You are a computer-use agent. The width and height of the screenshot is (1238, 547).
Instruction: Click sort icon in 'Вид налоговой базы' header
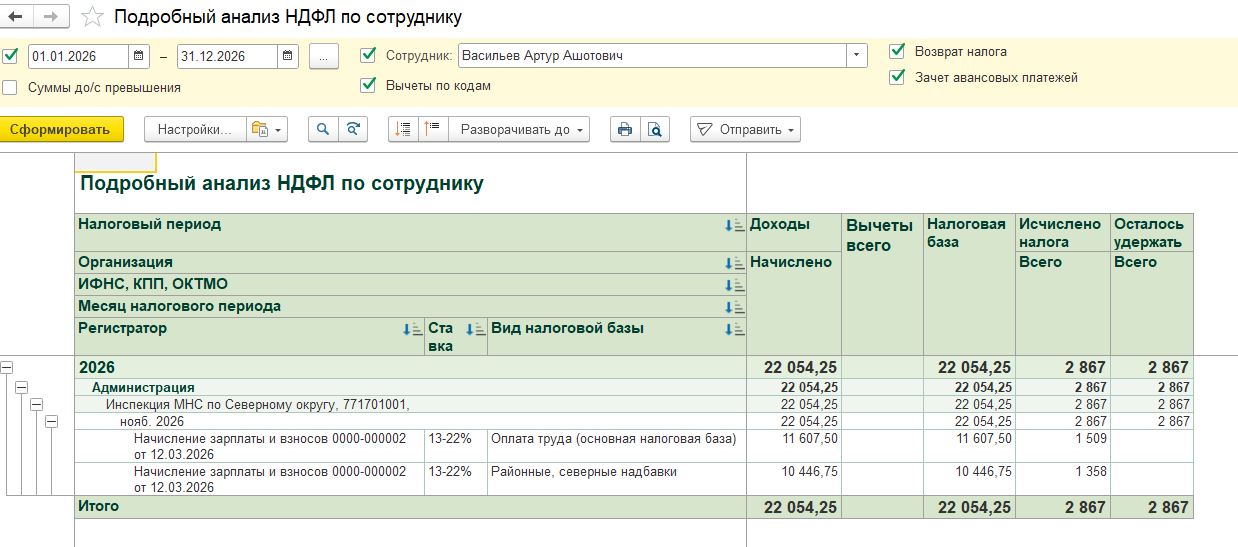(x=734, y=329)
